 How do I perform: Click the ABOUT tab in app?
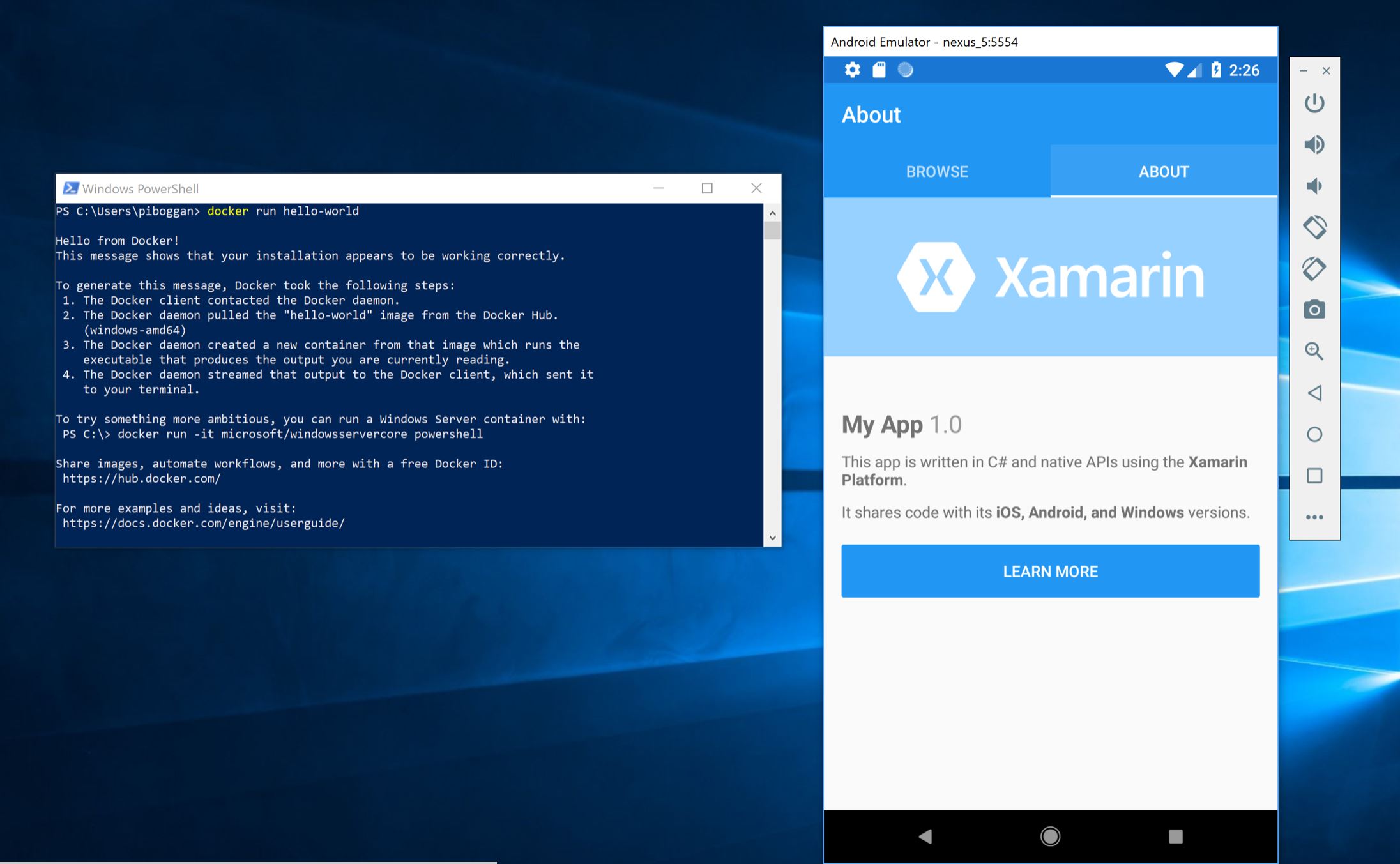pos(1163,170)
